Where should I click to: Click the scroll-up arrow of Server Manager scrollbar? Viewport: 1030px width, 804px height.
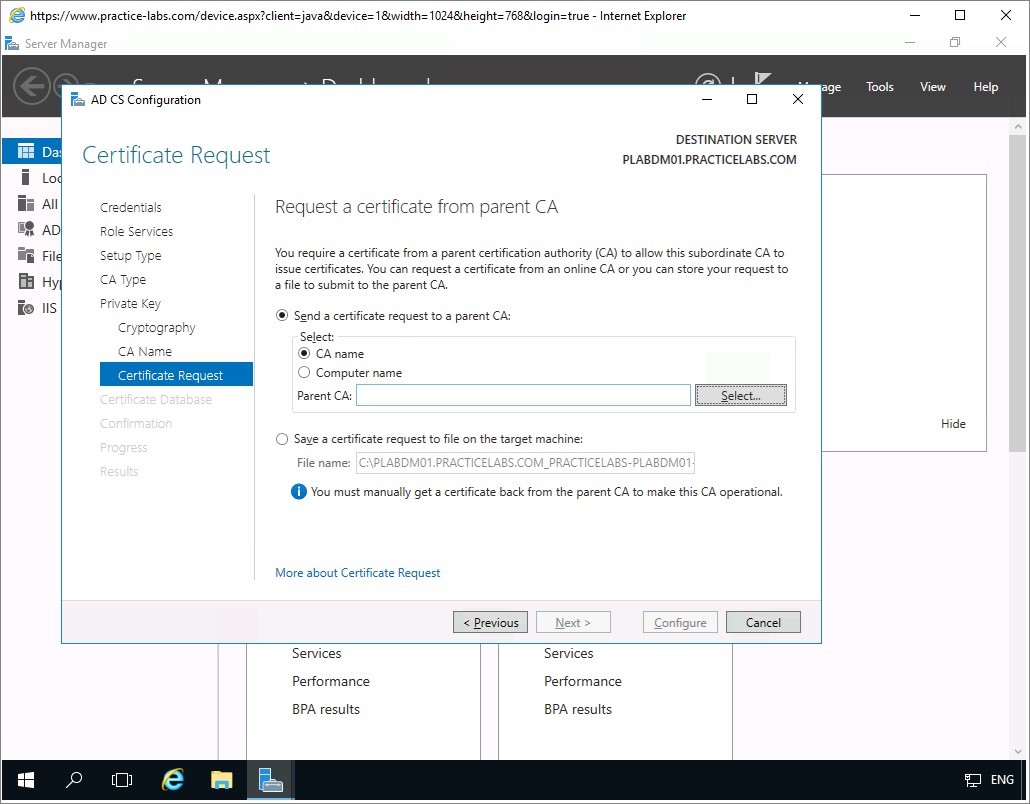pos(1018,126)
